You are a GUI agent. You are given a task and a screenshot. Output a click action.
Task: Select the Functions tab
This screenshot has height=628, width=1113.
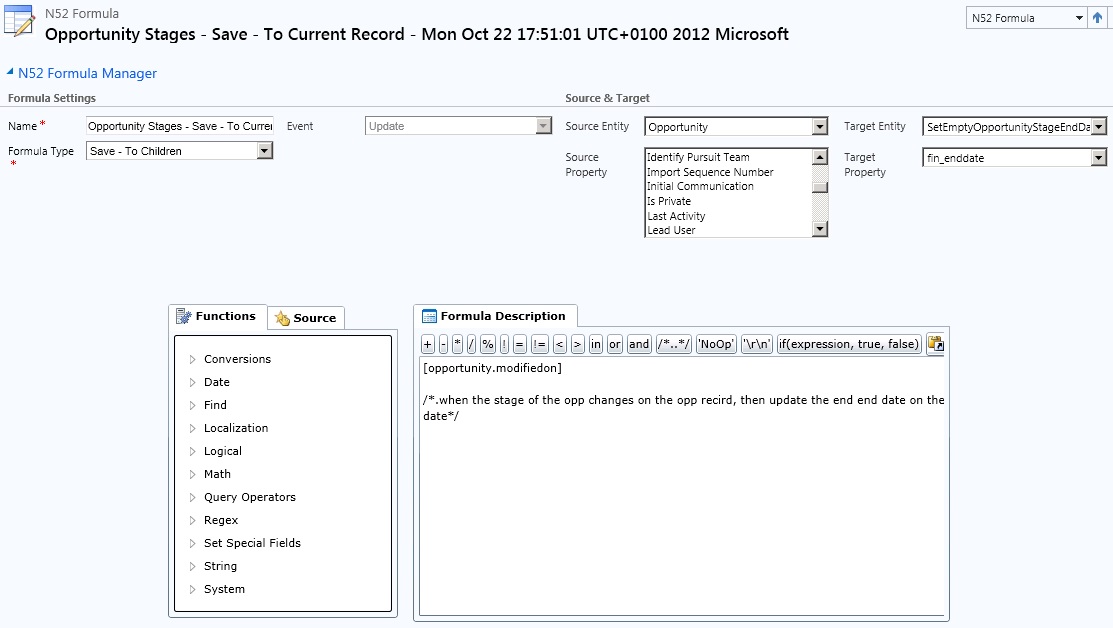[217, 316]
